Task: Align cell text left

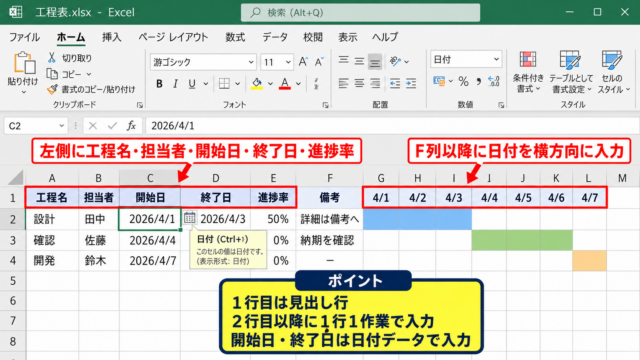Action: tap(344, 84)
